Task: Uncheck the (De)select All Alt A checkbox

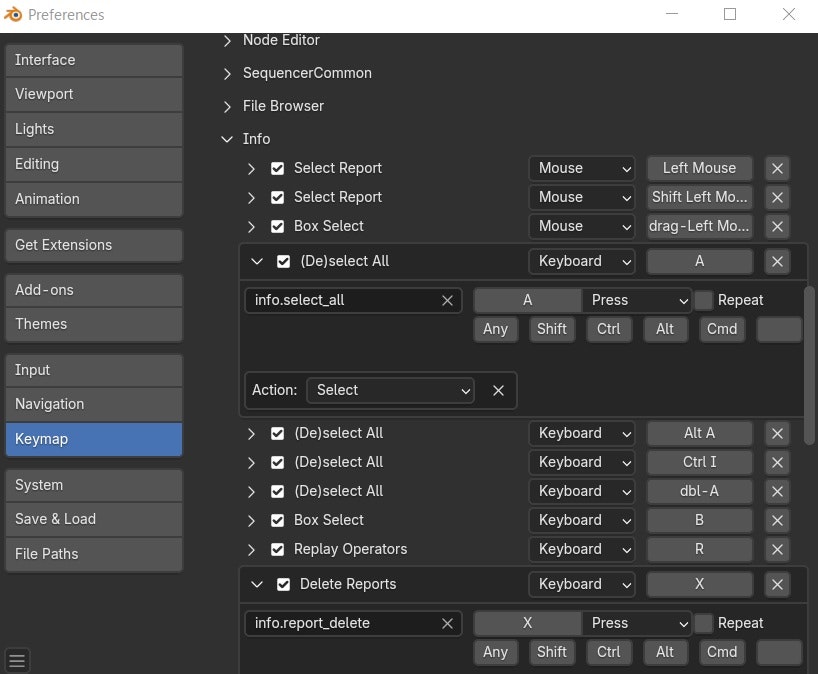Action: coord(278,434)
